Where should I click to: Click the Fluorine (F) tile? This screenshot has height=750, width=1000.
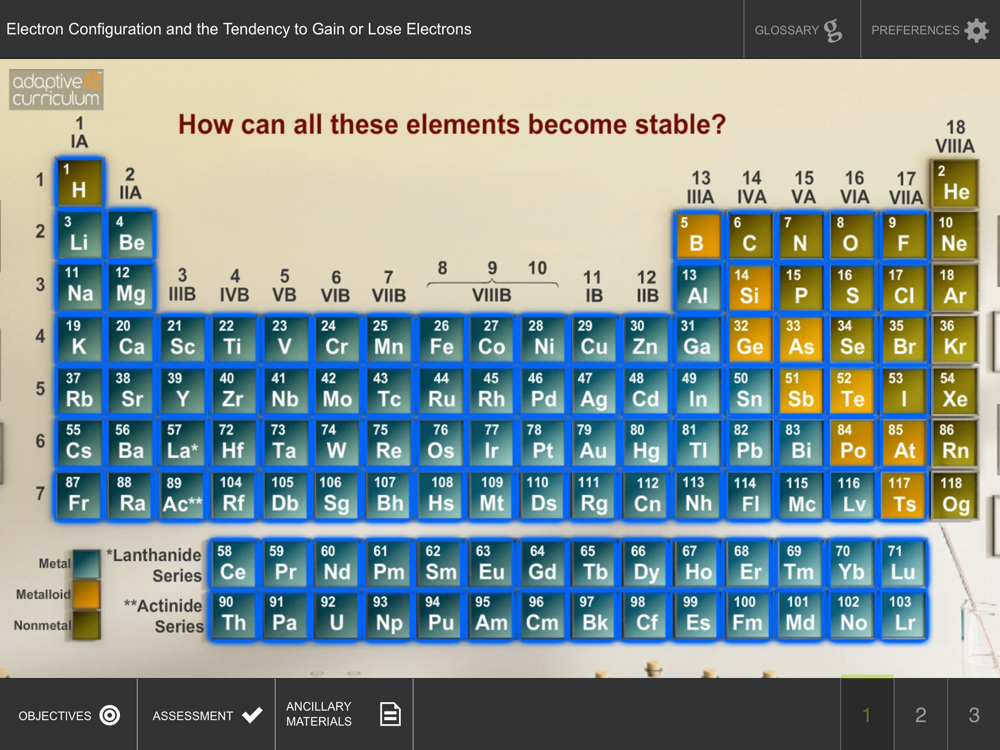coord(904,235)
